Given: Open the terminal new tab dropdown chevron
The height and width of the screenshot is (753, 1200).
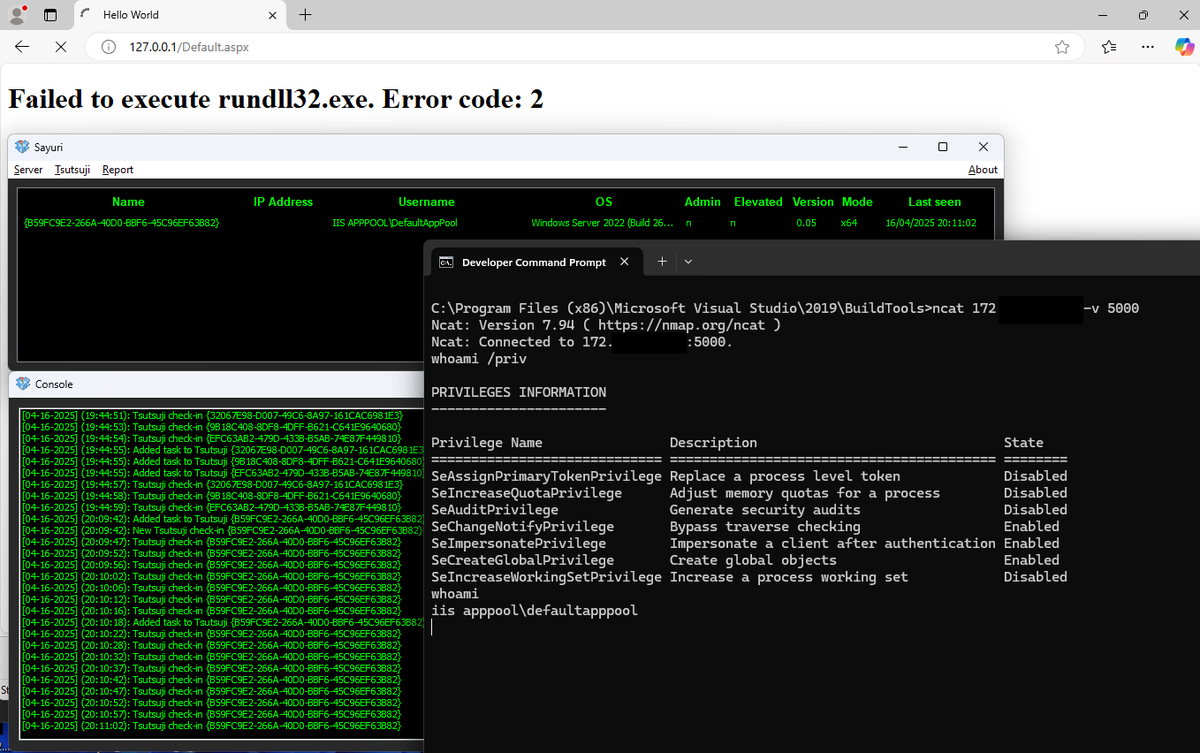Looking at the screenshot, I should tap(689, 262).
